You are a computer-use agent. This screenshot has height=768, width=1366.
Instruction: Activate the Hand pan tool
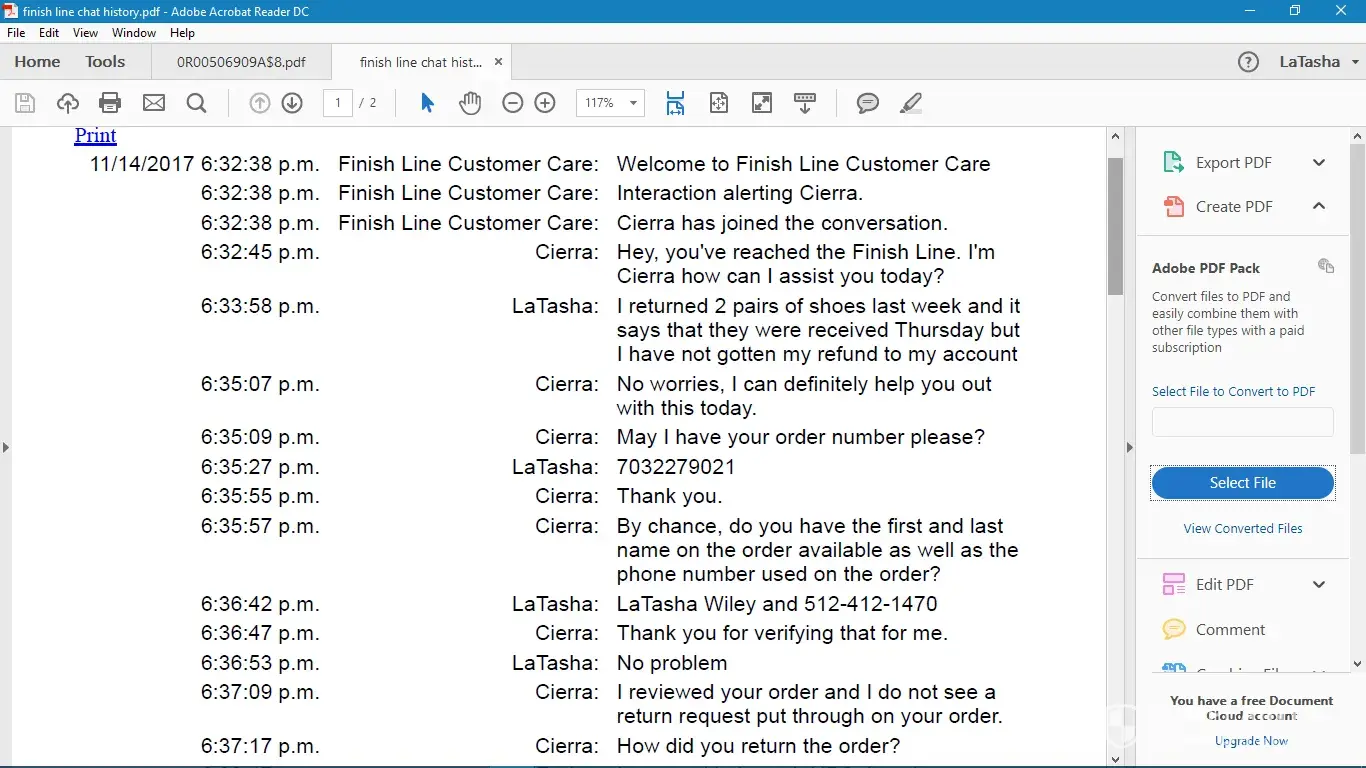click(x=470, y=103)
